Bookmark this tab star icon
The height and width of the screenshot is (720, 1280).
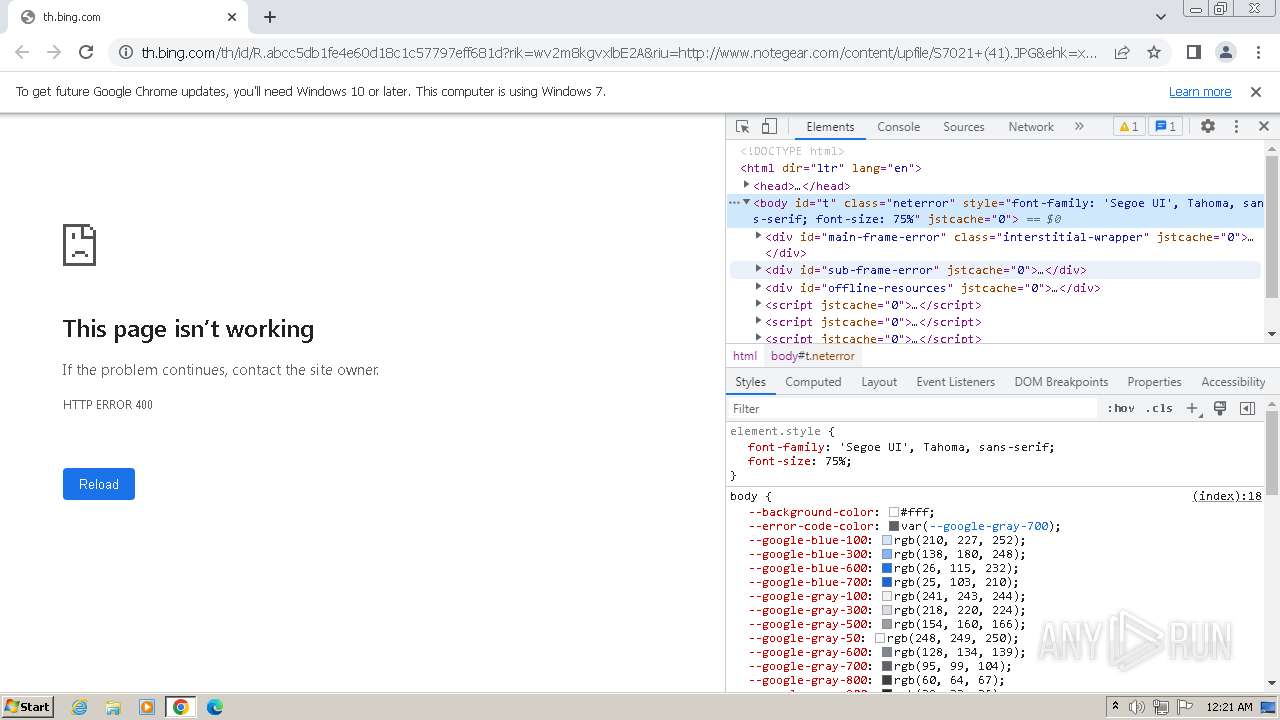1154,52
